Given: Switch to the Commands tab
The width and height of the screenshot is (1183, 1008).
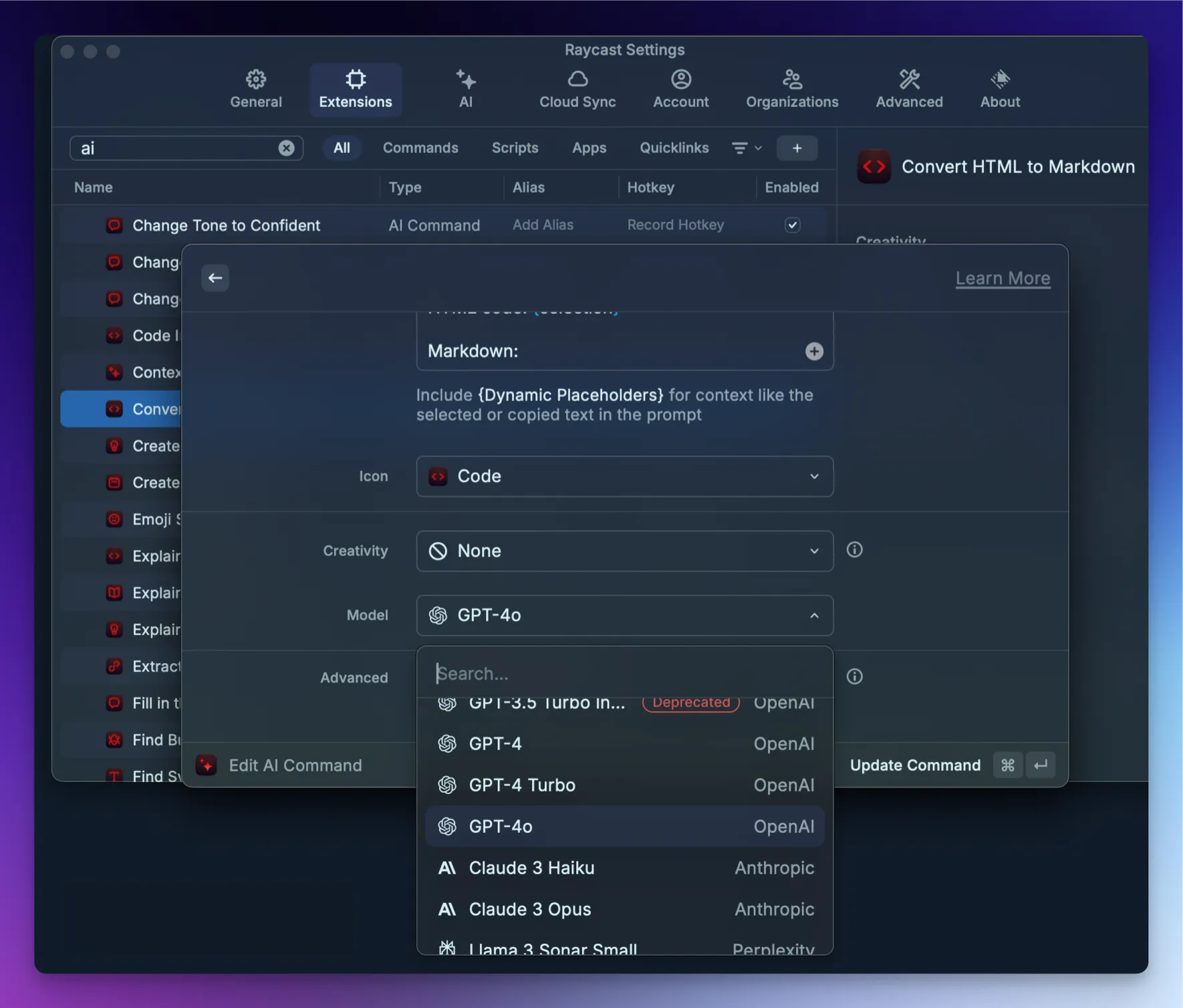Looking at the screenshot, I should (420, 148).
